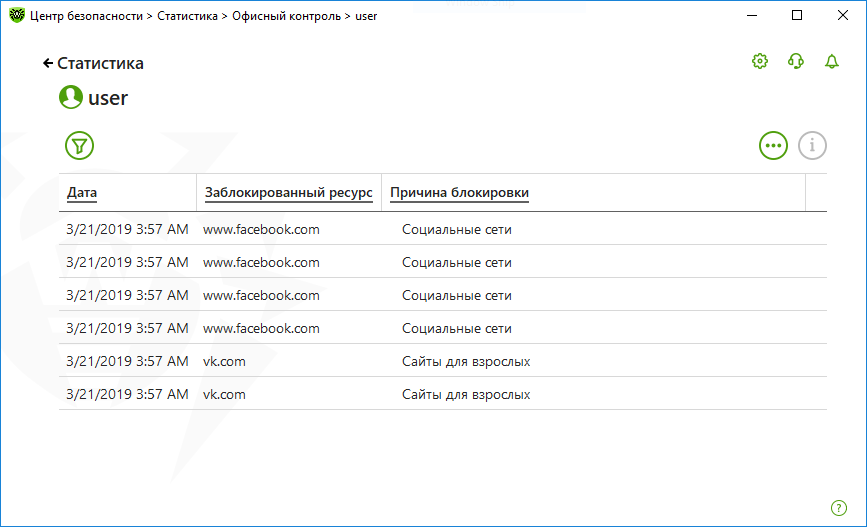The image size is (867, 527).
Task: Select third row's Социальные сети reason
Action: point(457,295)
